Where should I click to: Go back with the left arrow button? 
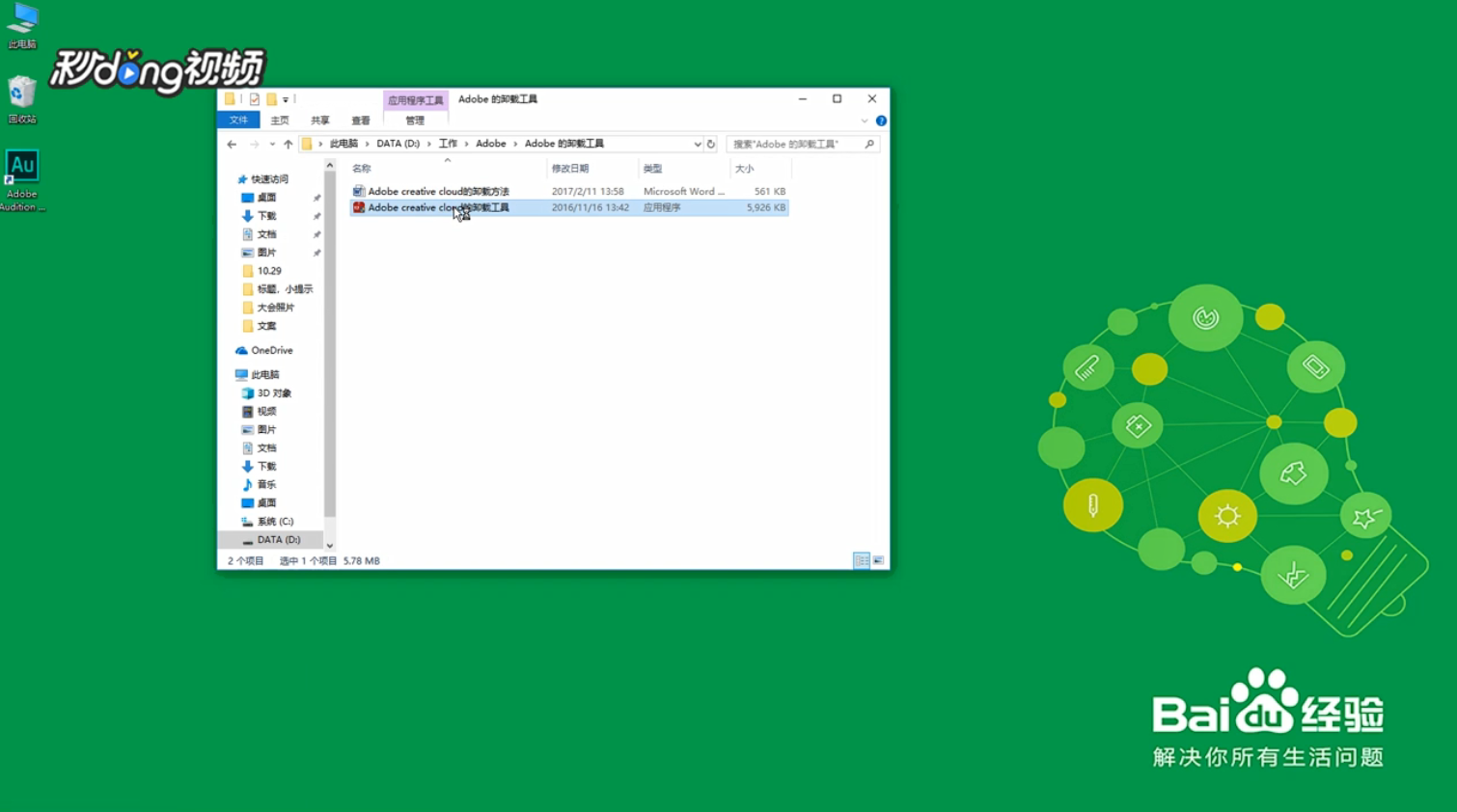point(232,145)
